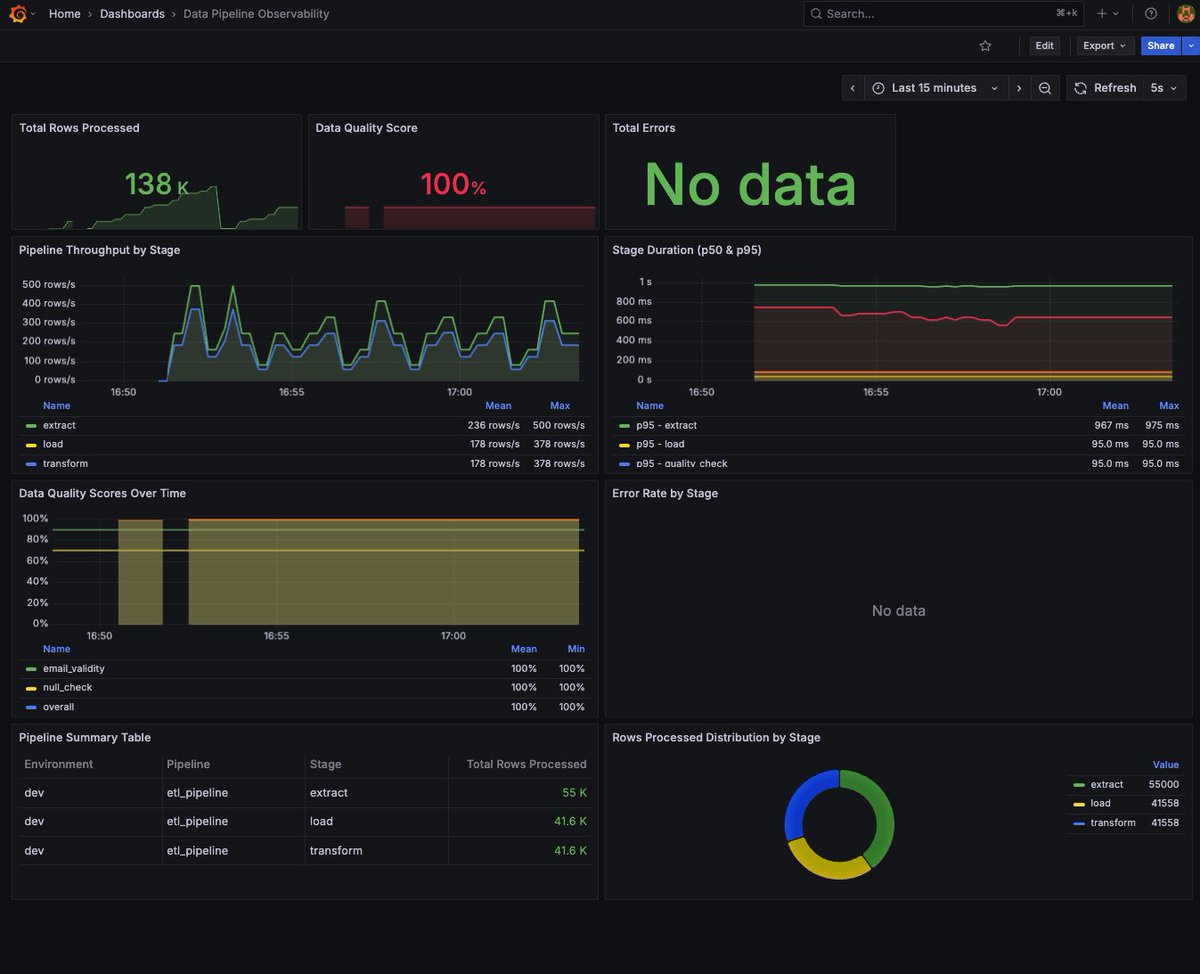This screenshot has width=1200, height=974.
Task: Go to Dashboards breadcrumb
Action: (132, 14)
